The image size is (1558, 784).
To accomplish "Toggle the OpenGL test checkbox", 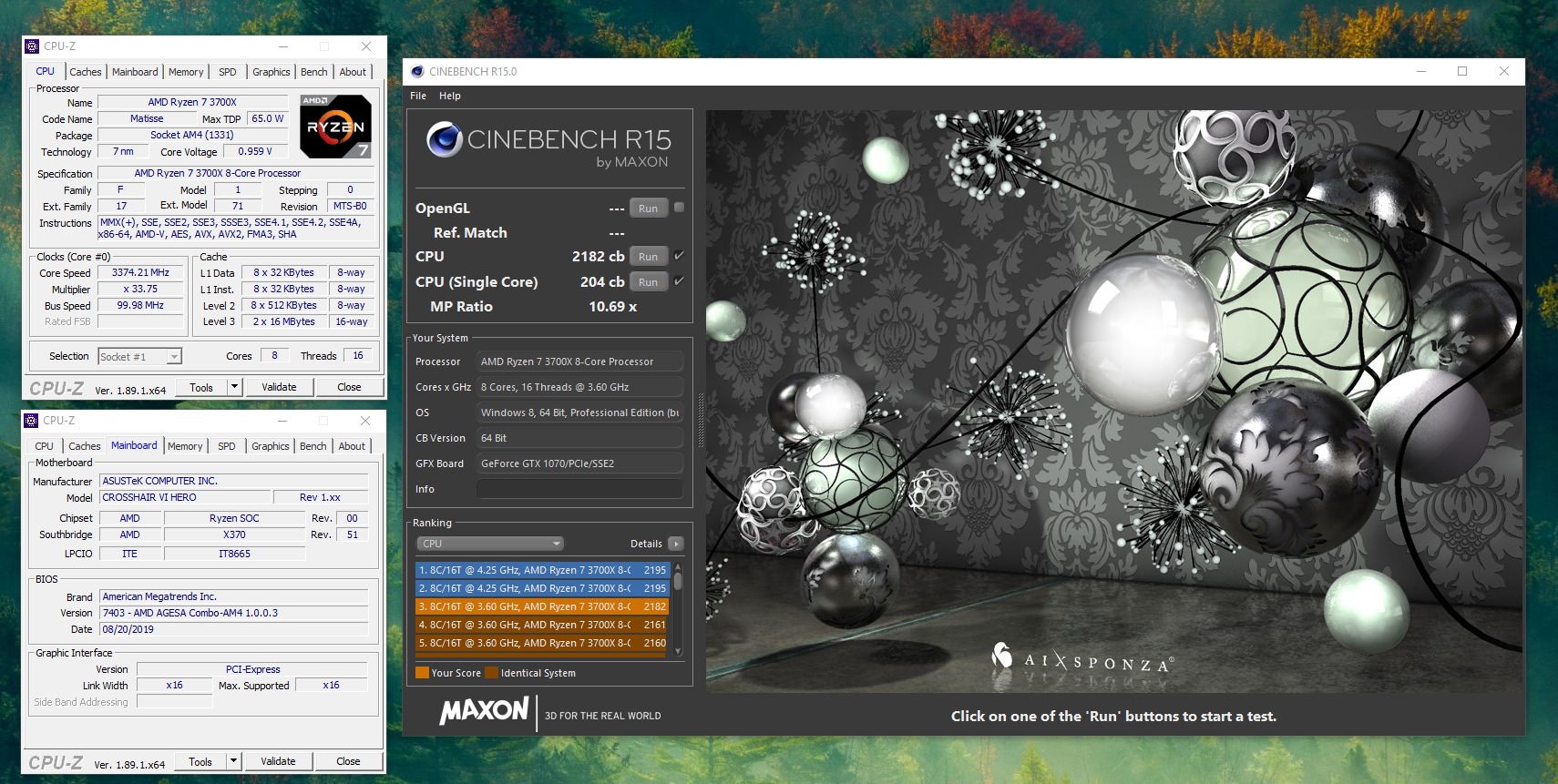I will point(679,208).
